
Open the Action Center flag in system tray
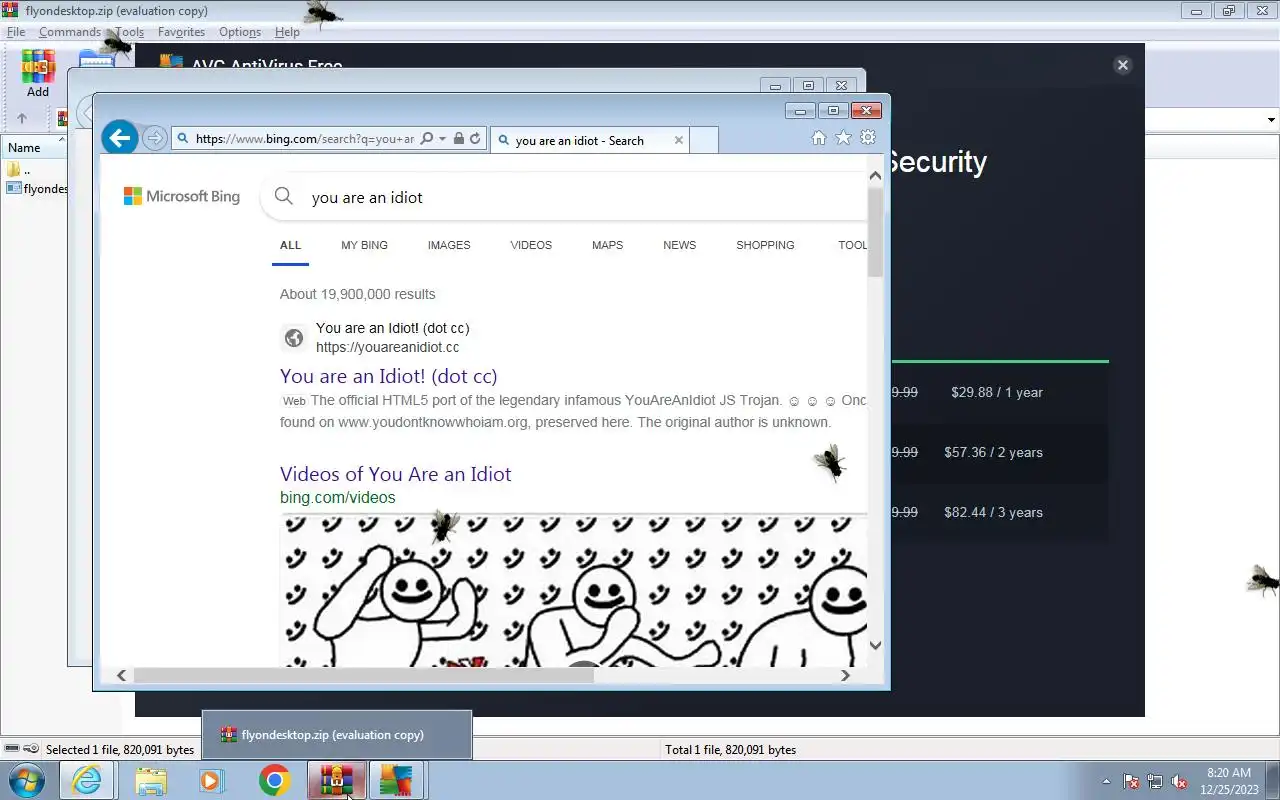(x=1131, y=781)
